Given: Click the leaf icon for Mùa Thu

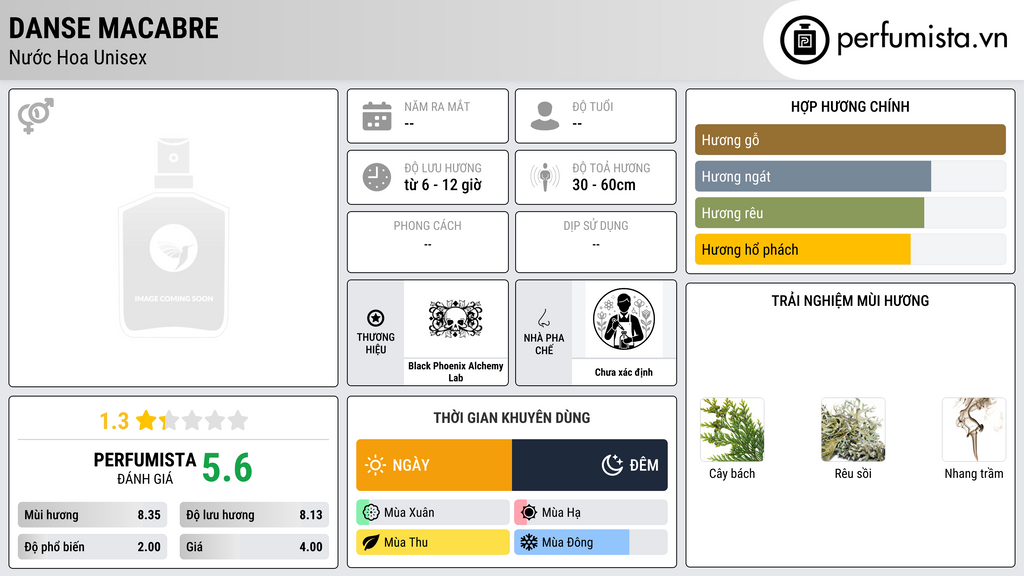Looking at the screenshot, I should pyautogui.click(x=371, y=542).
